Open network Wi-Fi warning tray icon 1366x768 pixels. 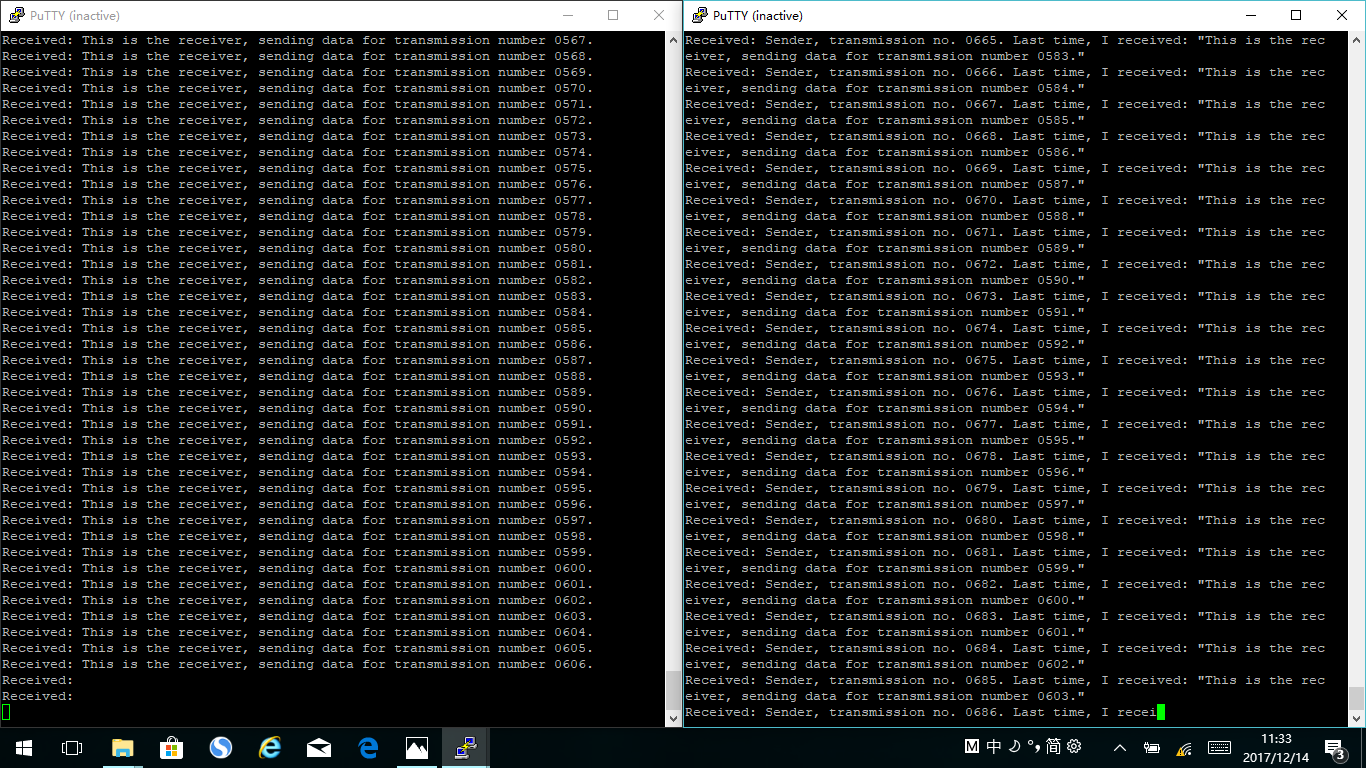tap(1185, 747)
